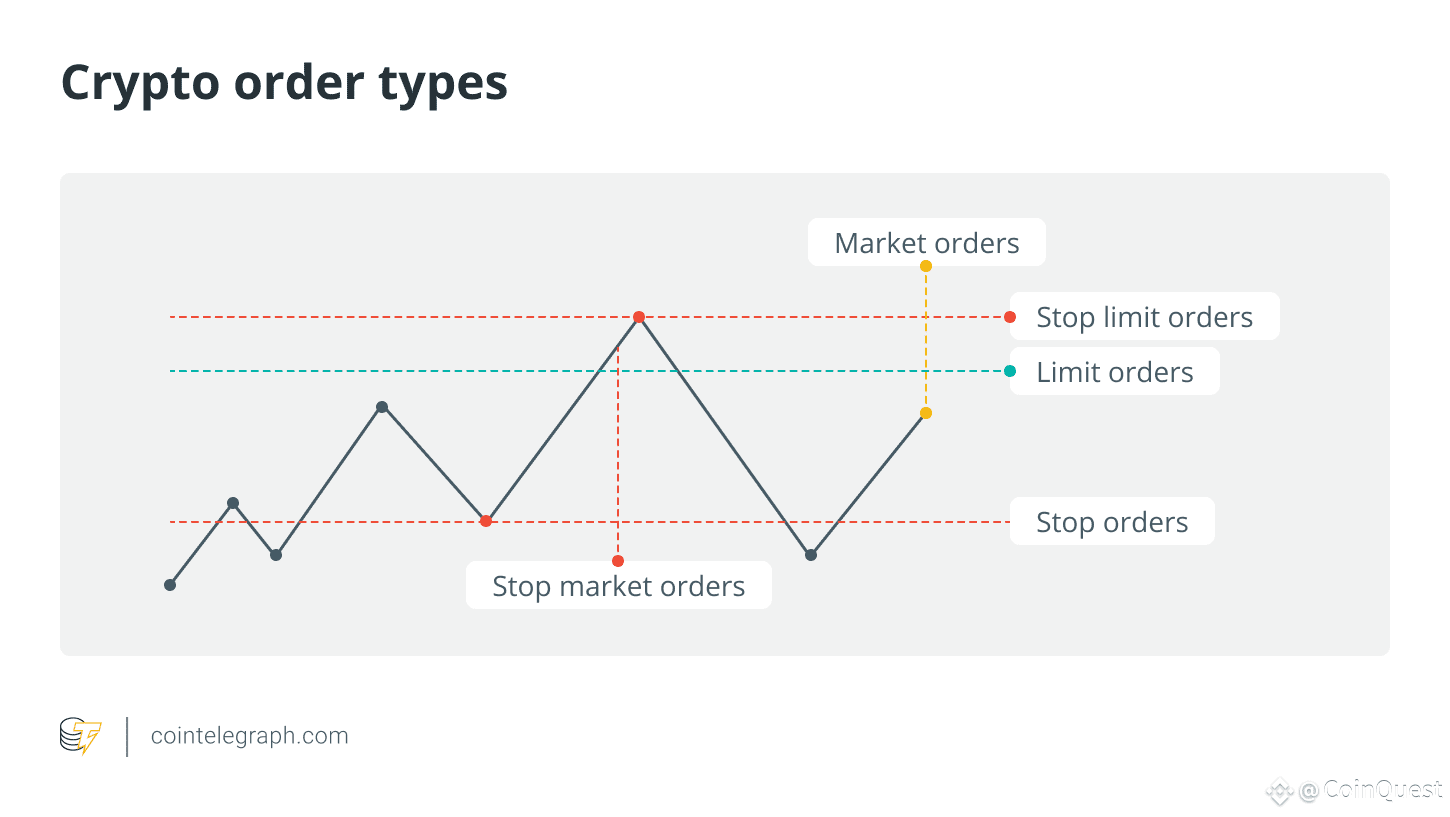Click the red dot above Stop market orders
Screen dimensions: 1450x817
618,561
